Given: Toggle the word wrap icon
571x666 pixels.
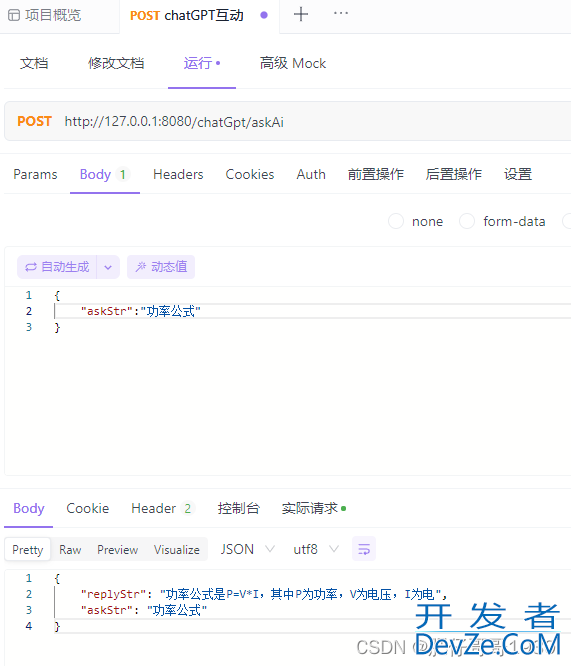Looking at the screenshot, I should point(364,549).
